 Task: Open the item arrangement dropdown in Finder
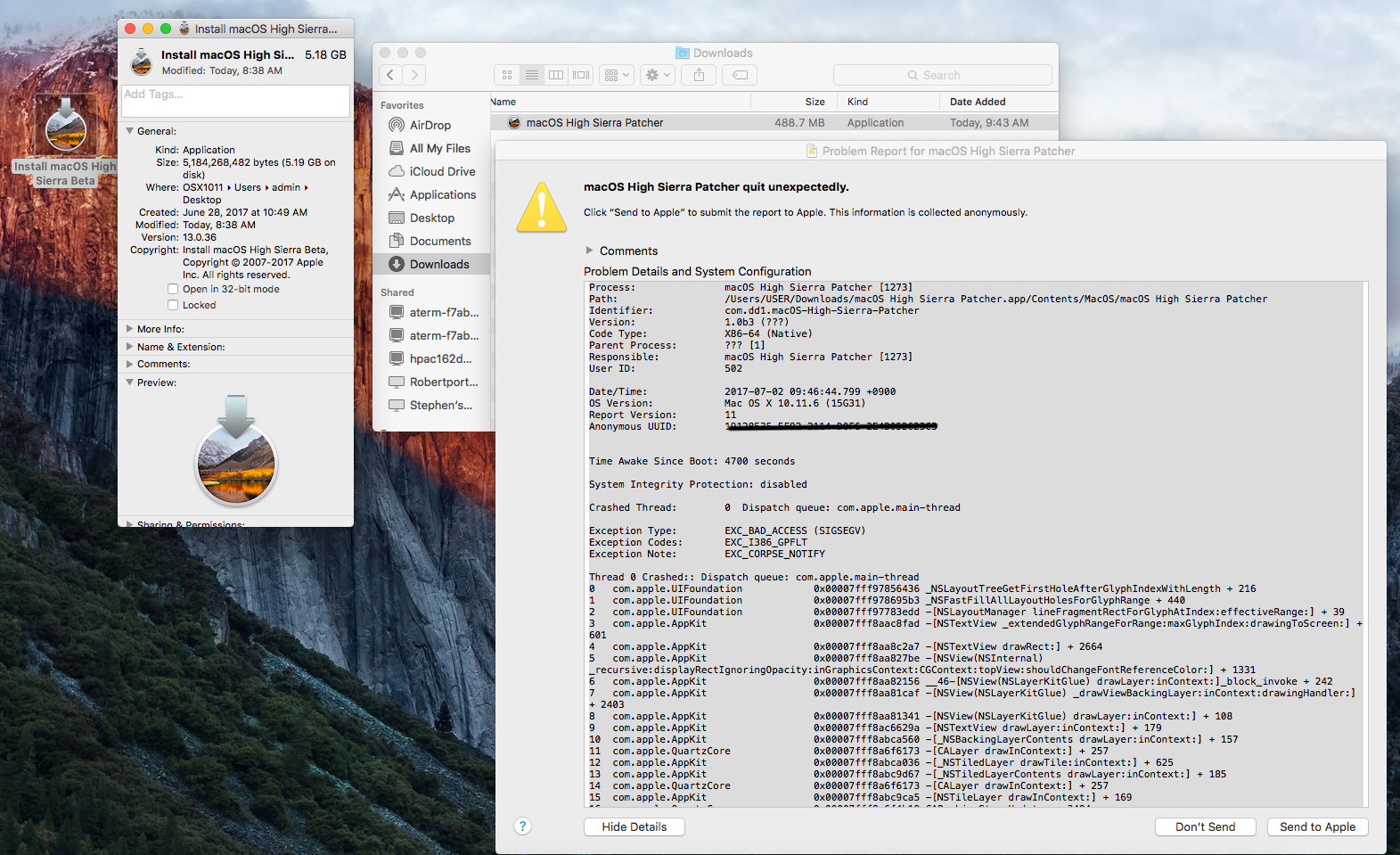[617, 75]
